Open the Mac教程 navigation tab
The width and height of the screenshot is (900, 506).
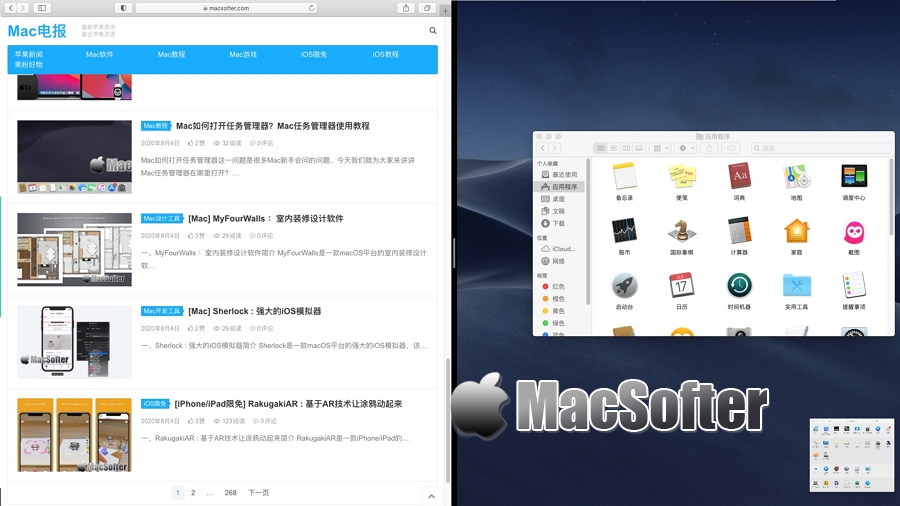point(171,55)
